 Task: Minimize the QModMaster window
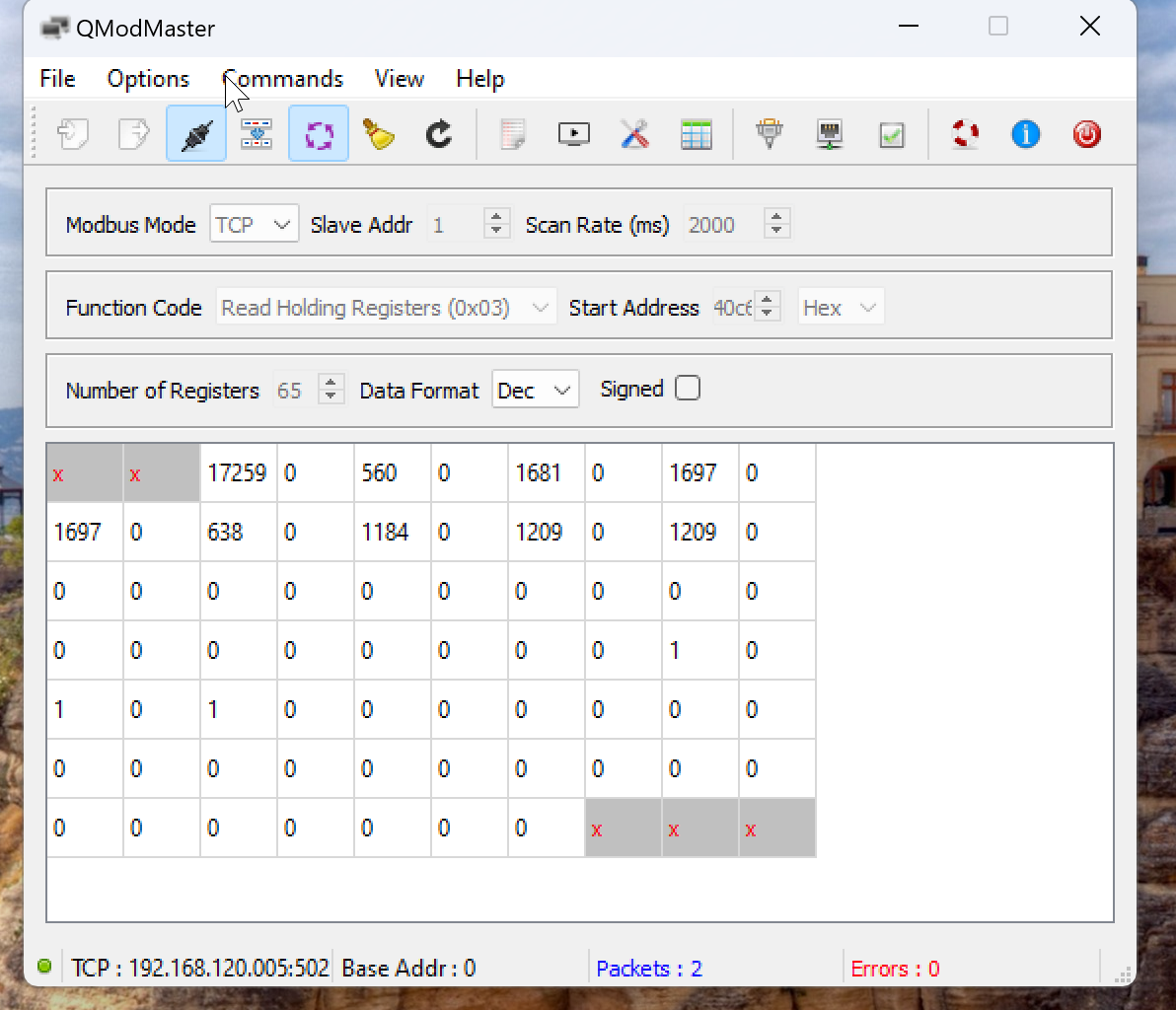pyautogui.click(x=909, y=27)
